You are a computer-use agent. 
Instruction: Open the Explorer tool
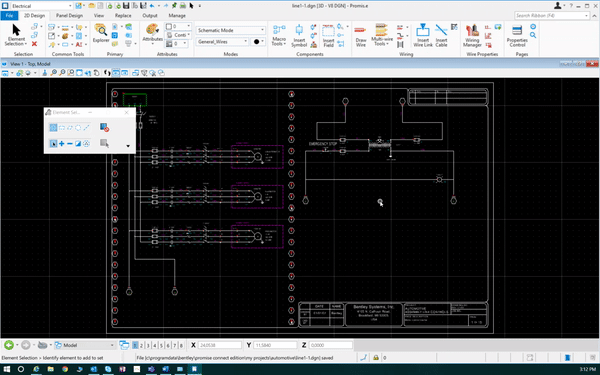pyautogui.click(x=101, y=33)
